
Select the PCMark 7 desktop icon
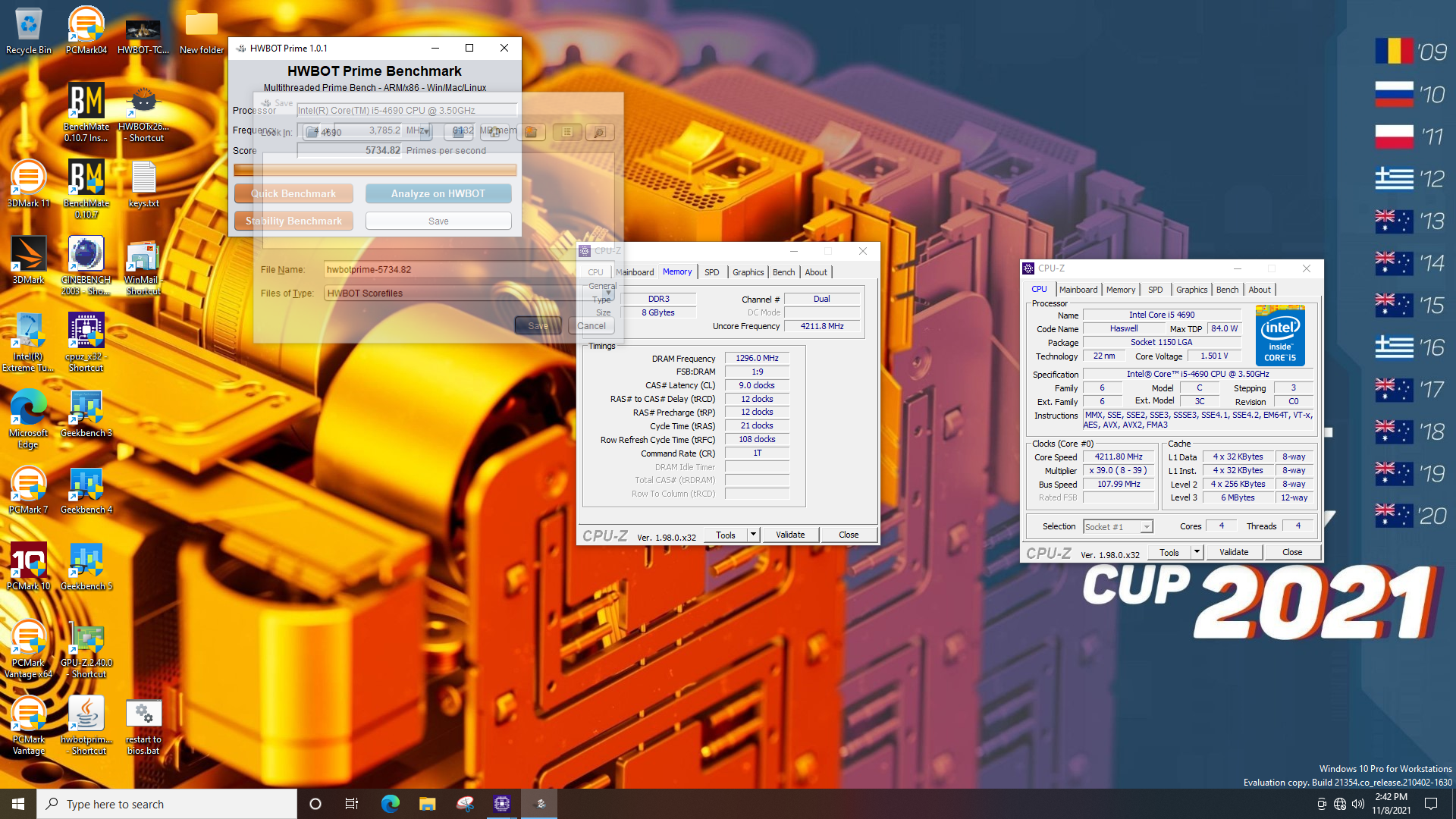29,490
